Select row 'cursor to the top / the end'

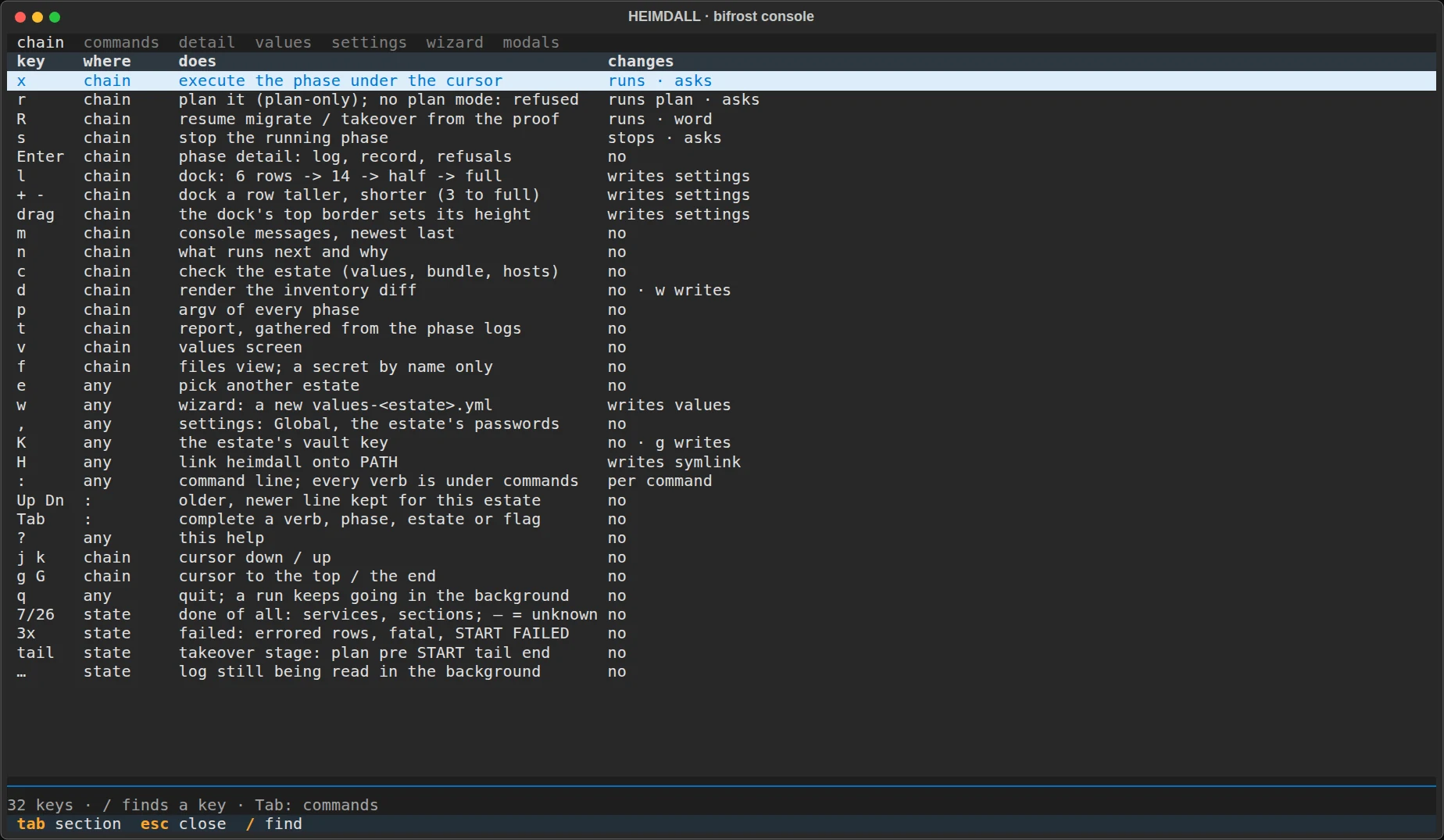pyautogui.click(x=721, y=576)
